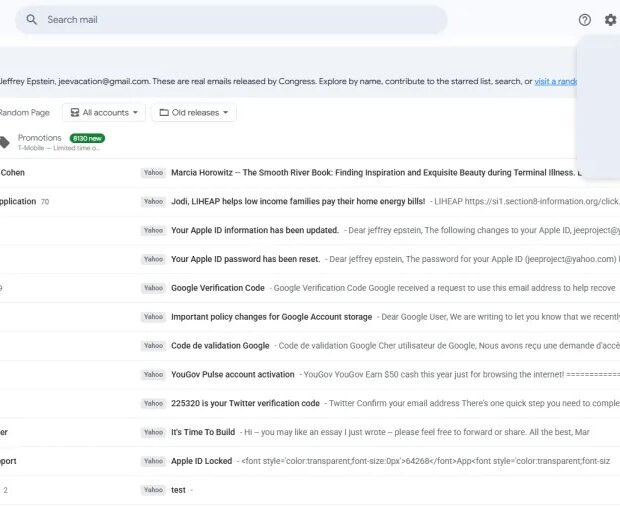The height and width of the screenshot is (506, 620).
Task: Click sender 'Cohen' in first email row
Action: click(x=13, y=173)
